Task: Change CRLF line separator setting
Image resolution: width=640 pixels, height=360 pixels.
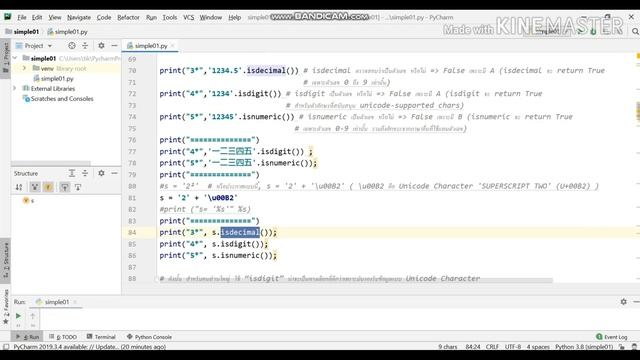Action: pyautogui.click(x=492, y=347)
